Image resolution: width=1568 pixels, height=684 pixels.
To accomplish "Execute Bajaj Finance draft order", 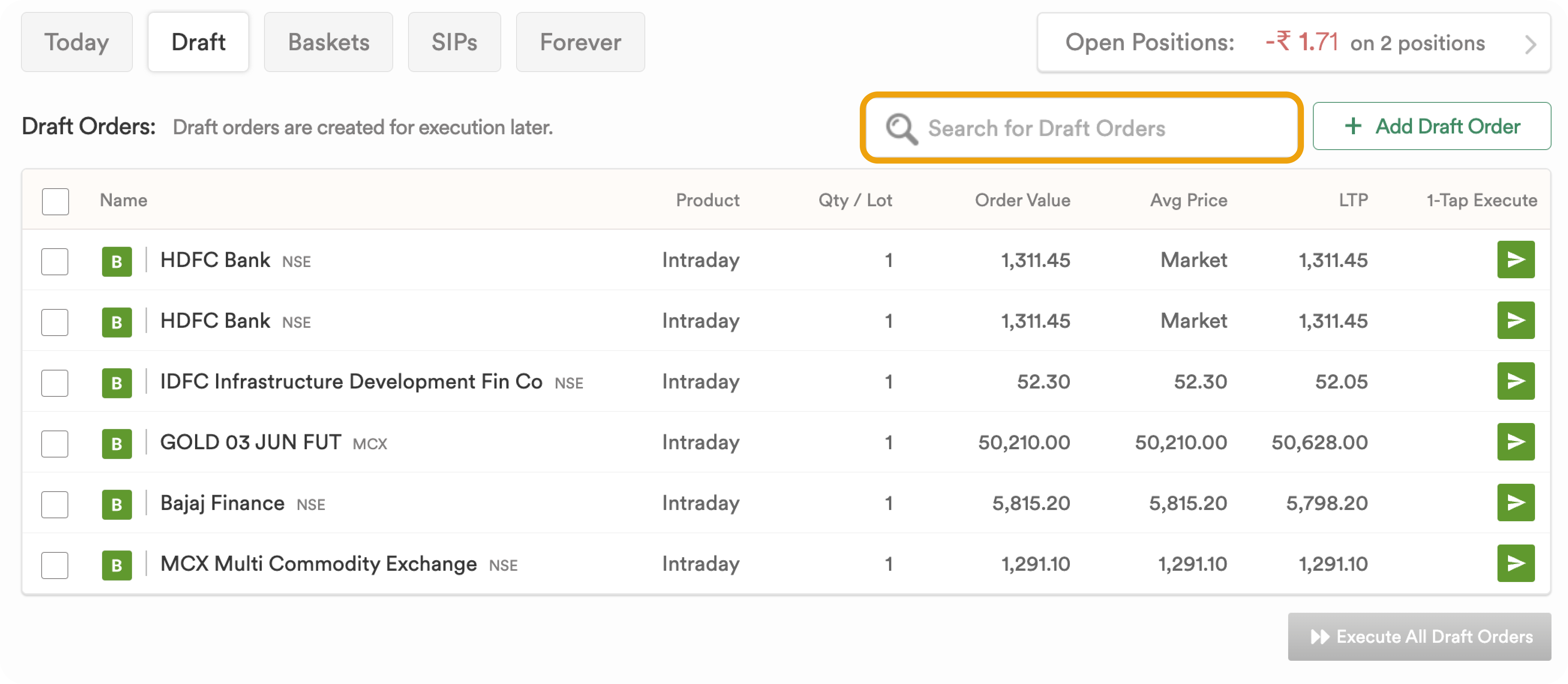I will click(x=1515, y=503).
